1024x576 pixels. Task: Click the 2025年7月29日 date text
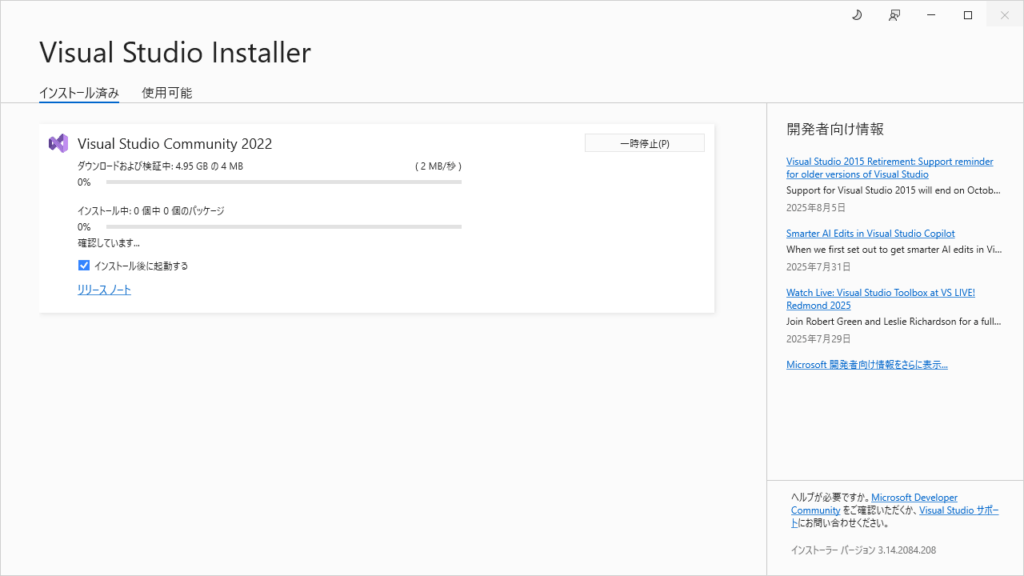(818, 339)
